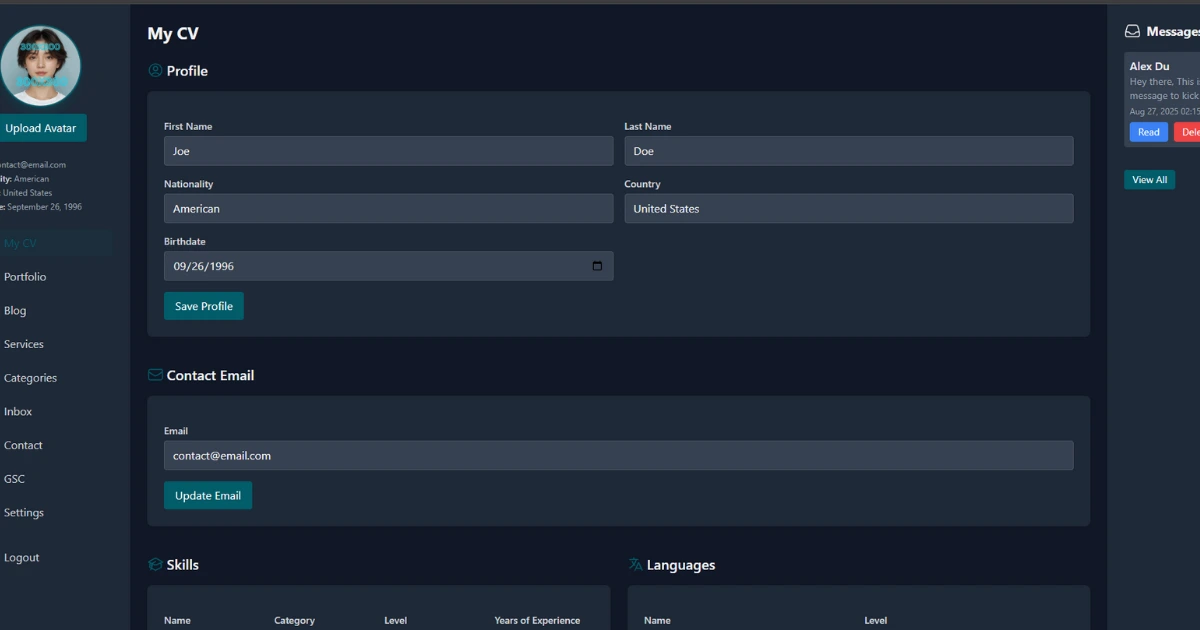Focus the First Name input field
This screenshot has width=1200, height=630.
388,151
